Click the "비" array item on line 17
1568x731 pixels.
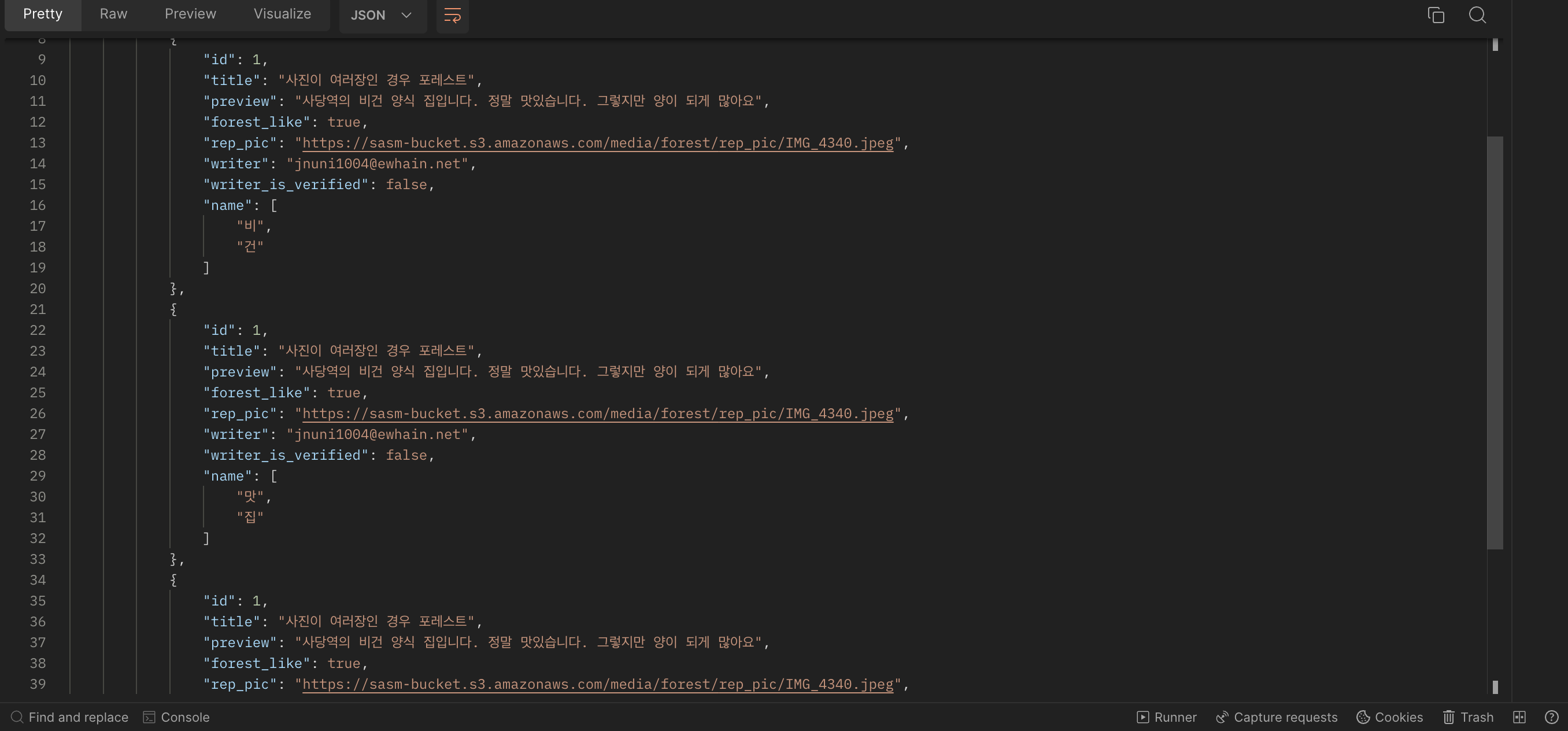coord(250,227)
